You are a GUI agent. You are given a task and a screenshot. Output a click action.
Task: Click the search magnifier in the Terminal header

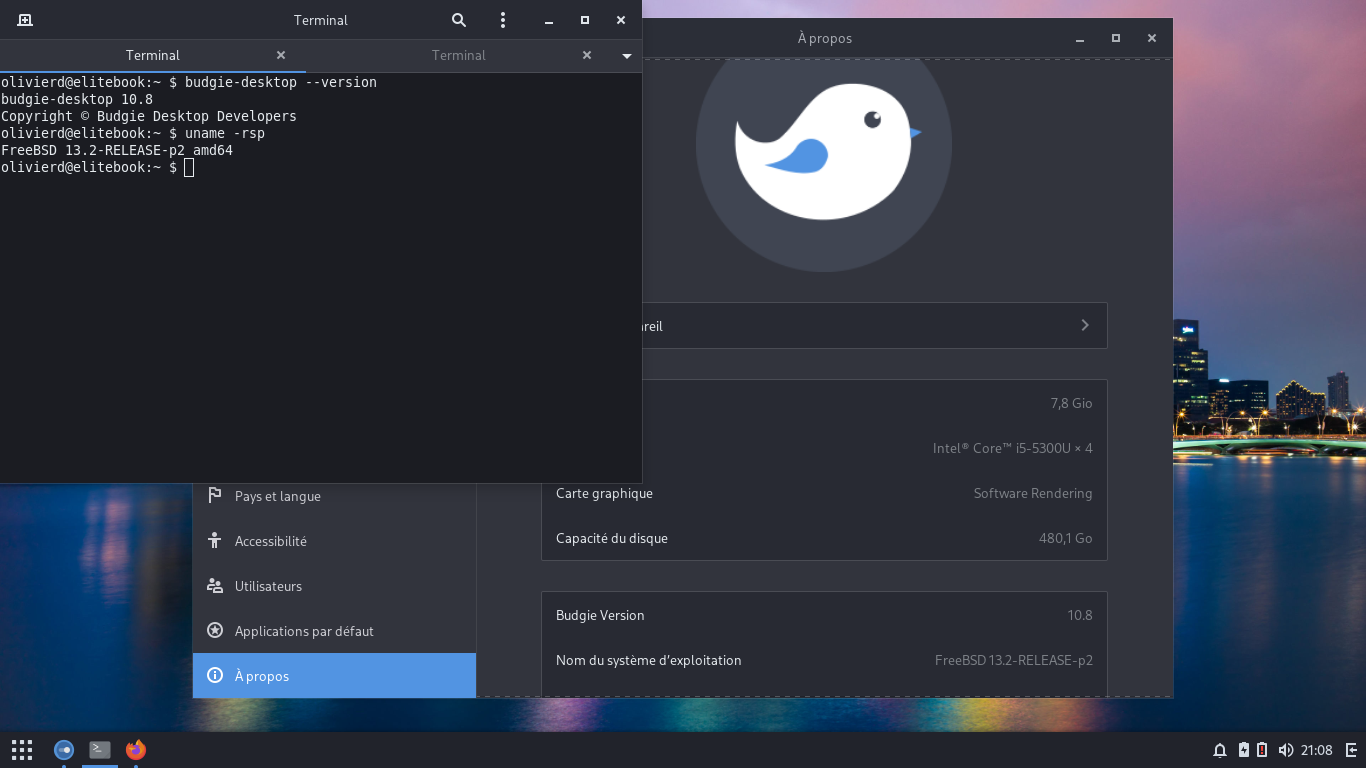[x=459, y=20]
